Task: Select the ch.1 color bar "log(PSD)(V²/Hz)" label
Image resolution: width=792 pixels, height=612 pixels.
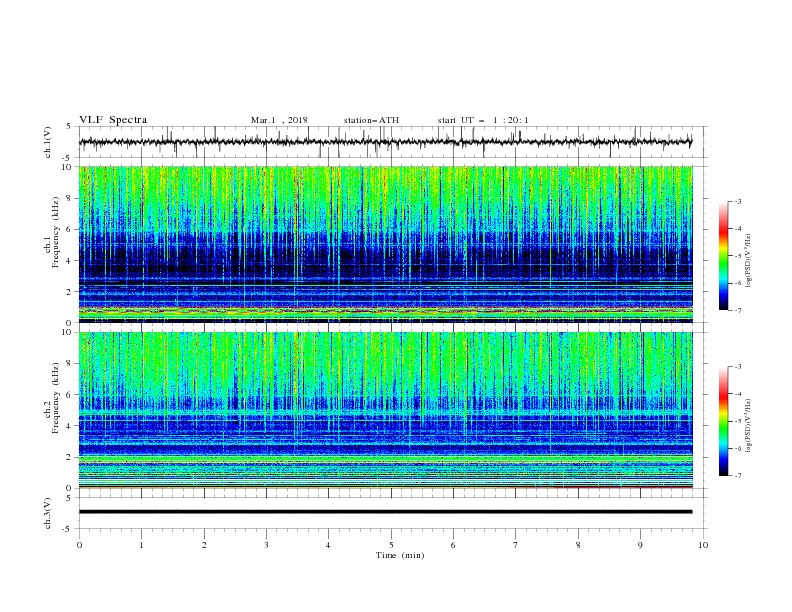Action: click(749, 261)
